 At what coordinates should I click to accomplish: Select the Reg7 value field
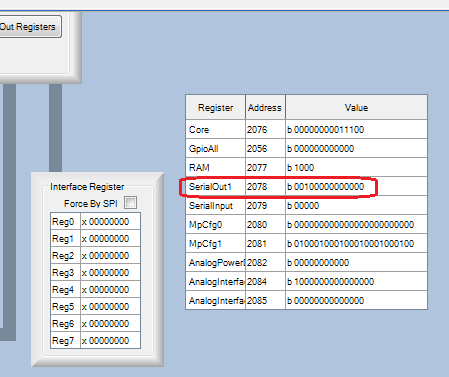[110, 341]
